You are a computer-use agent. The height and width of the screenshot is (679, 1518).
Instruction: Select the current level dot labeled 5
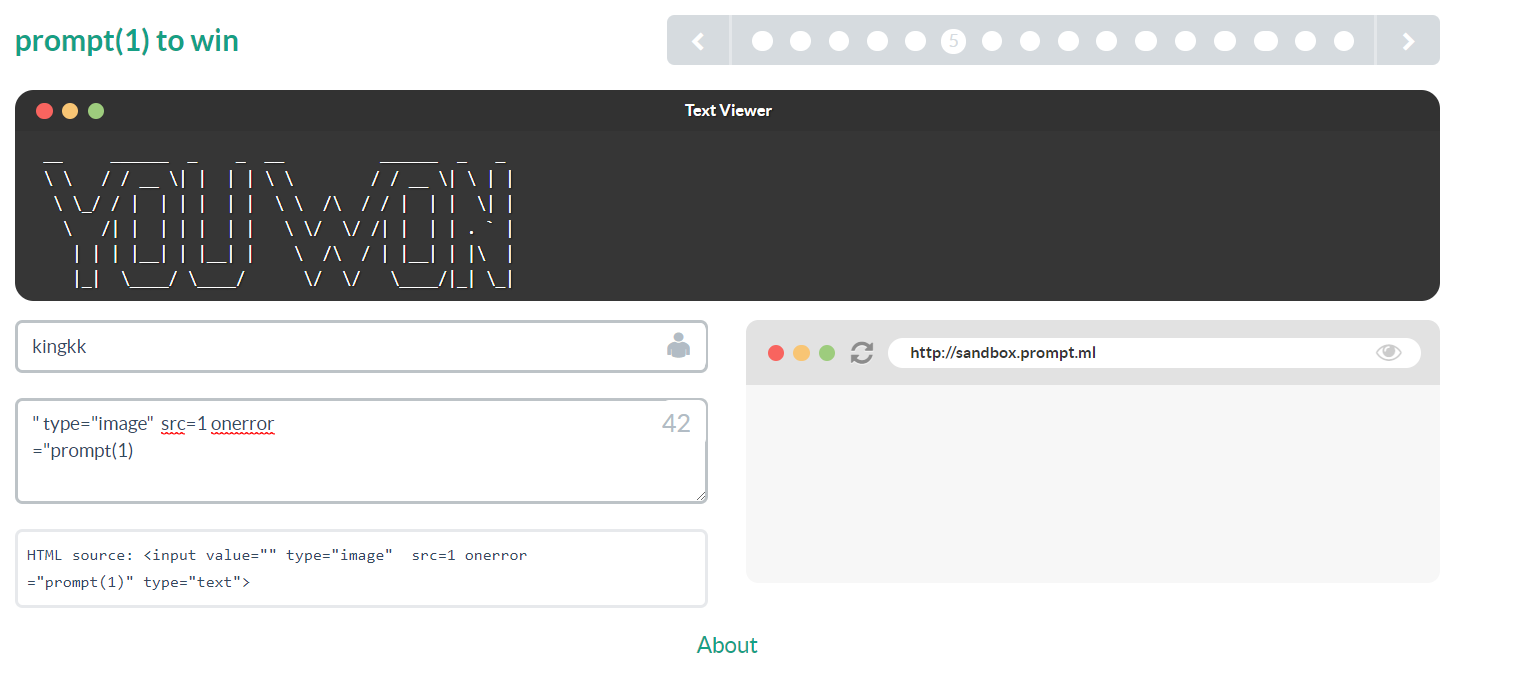point(953,41)
